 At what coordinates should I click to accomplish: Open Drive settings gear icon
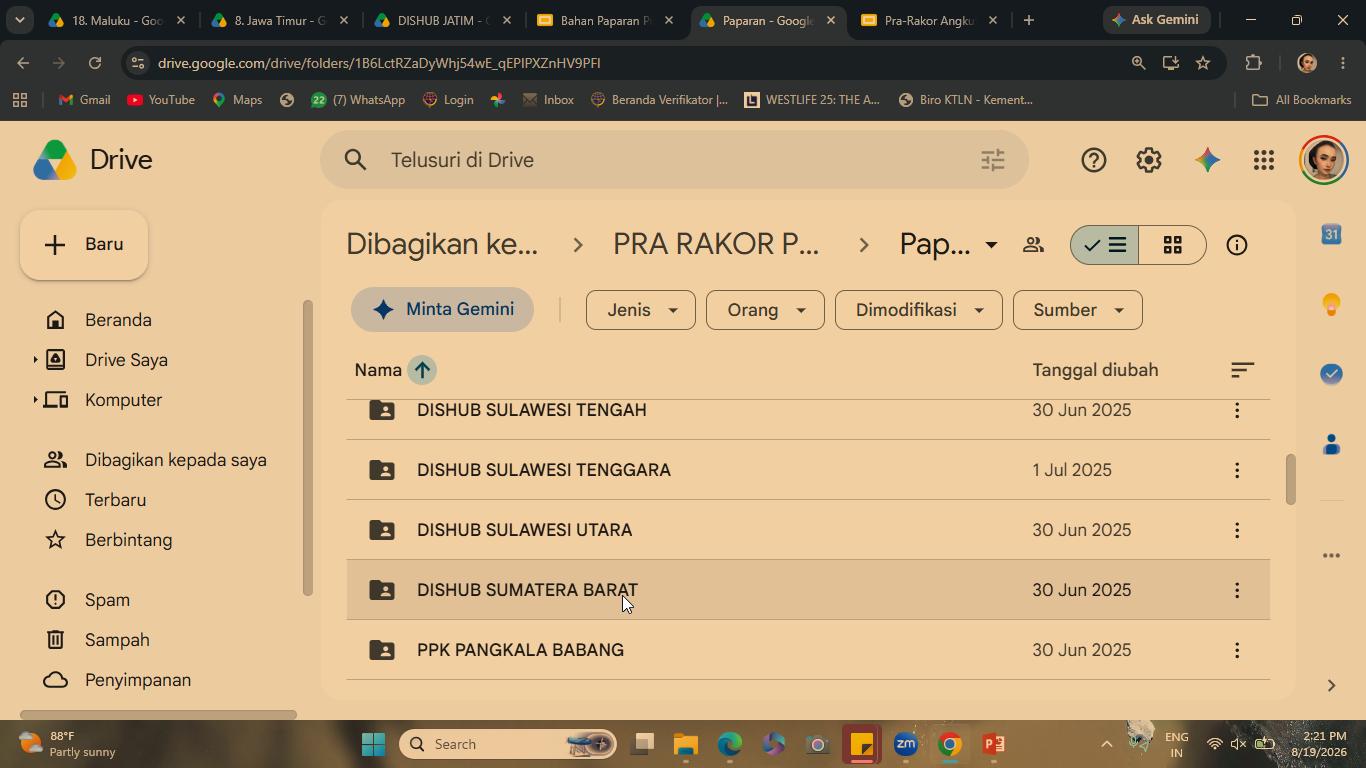point(1149,160)
